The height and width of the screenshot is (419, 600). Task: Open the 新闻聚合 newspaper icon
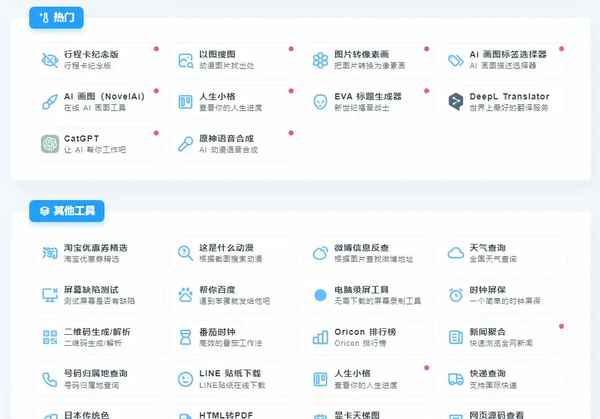click(x=456, y=337)
